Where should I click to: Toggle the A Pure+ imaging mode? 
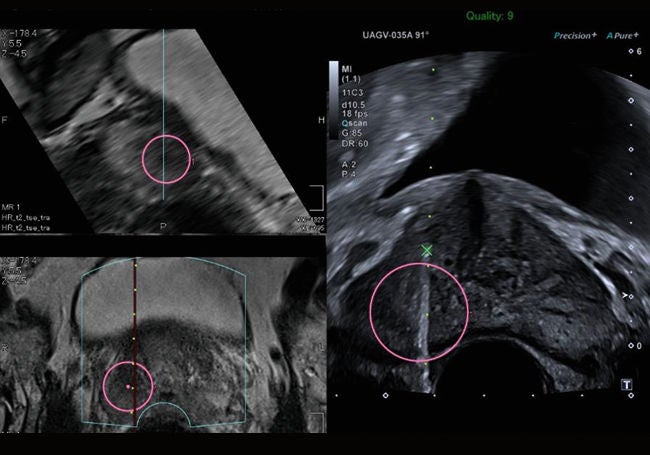622,36
